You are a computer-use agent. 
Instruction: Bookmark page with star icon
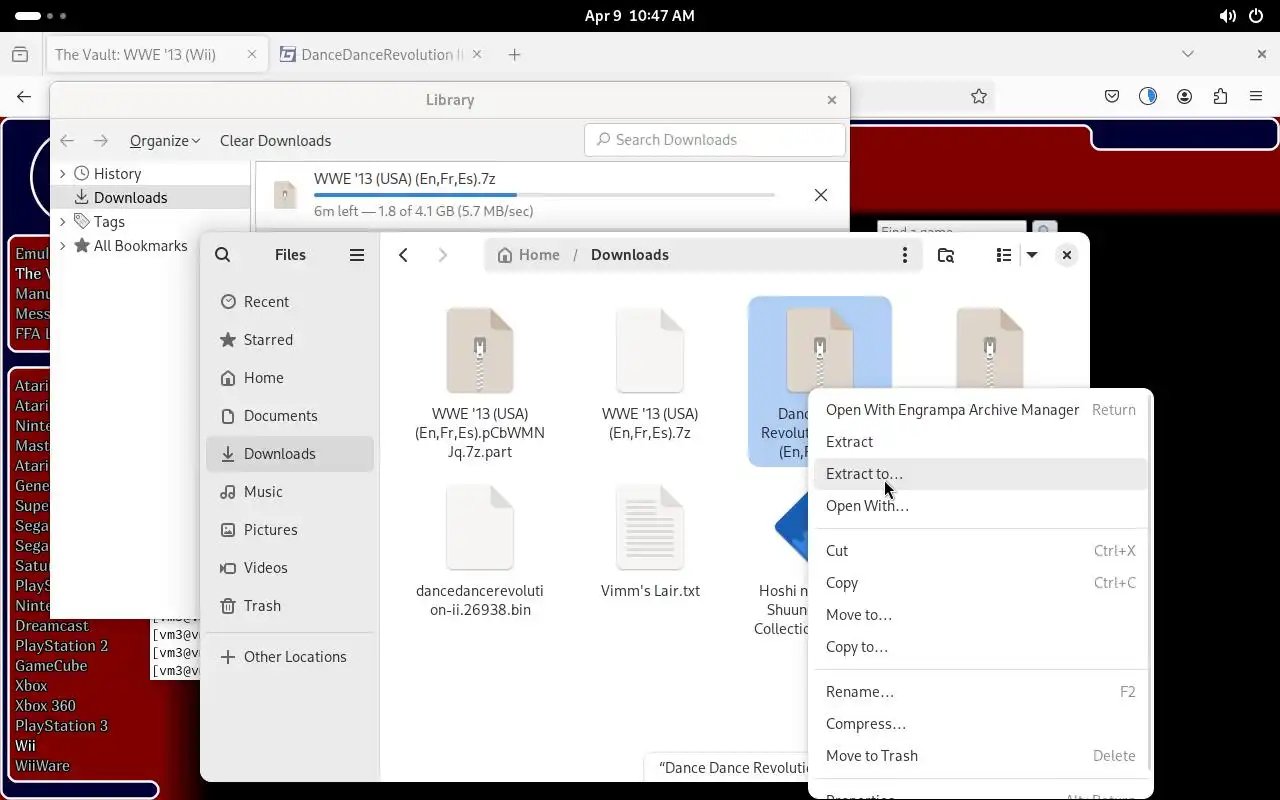979,97
